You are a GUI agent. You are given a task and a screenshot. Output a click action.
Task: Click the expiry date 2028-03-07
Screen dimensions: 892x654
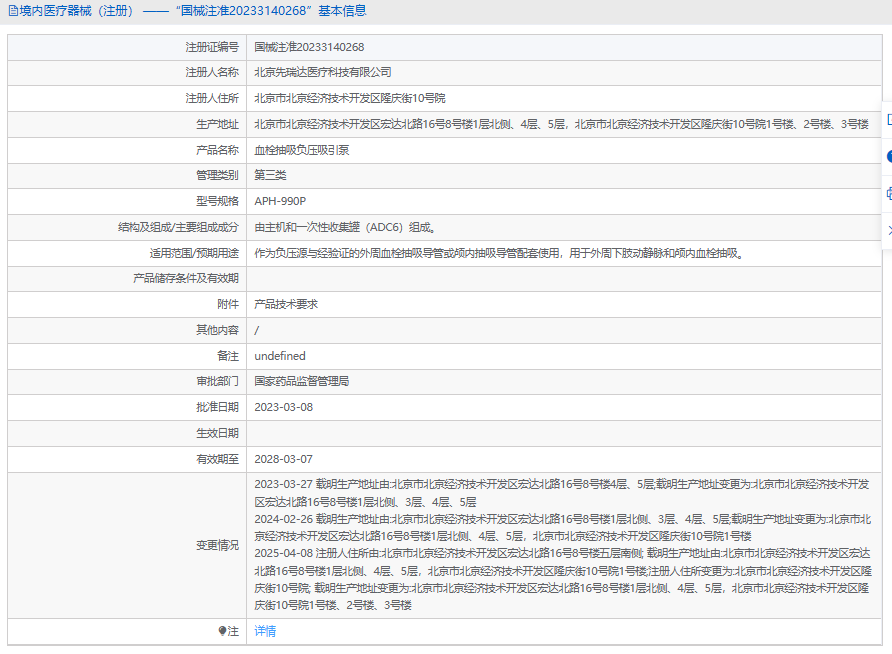(x=283, y=459)
